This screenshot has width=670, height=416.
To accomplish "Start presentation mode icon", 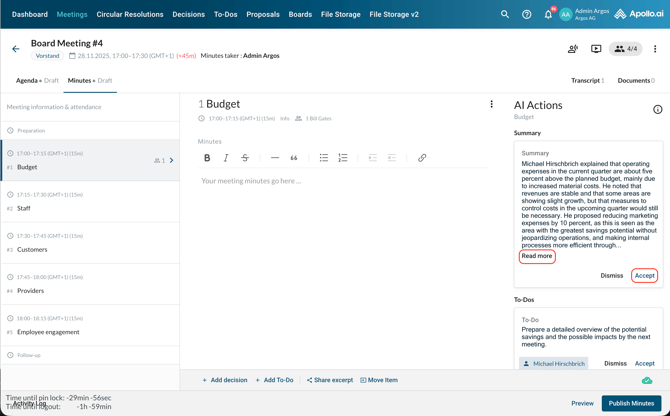I will coord(596,49).
